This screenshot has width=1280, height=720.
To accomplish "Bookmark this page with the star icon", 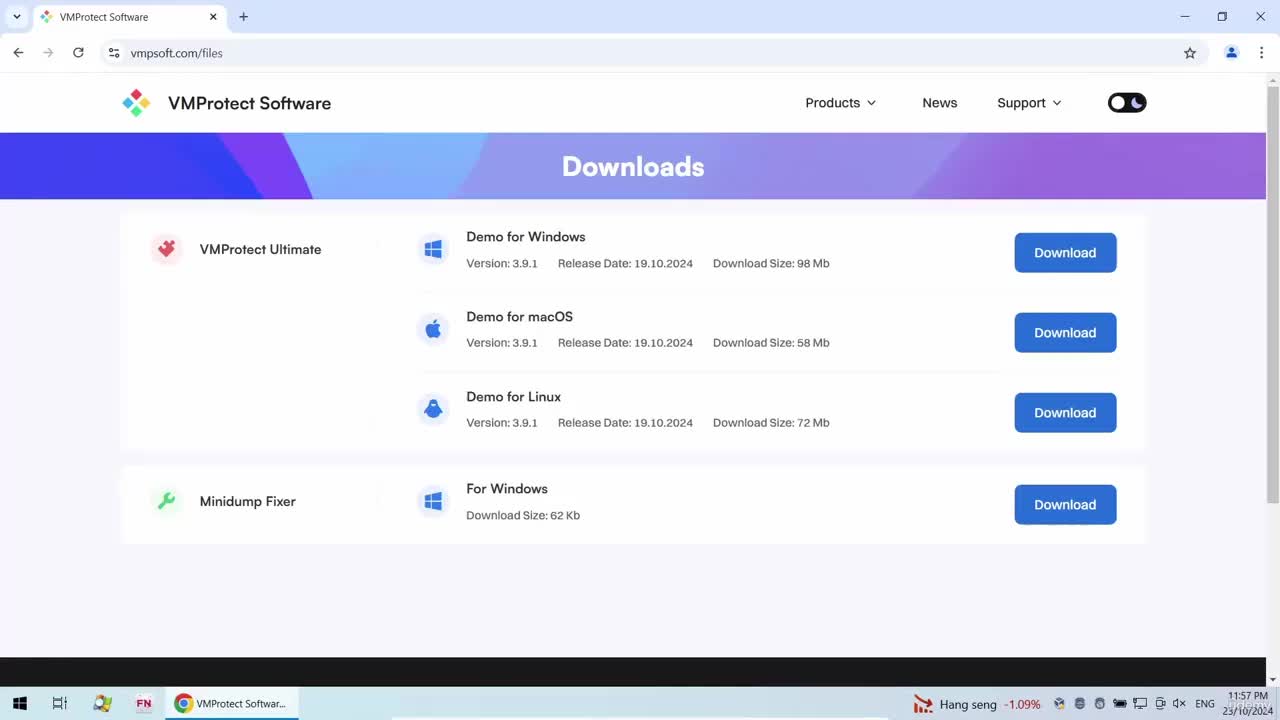I will click(x=1190, y=53).
